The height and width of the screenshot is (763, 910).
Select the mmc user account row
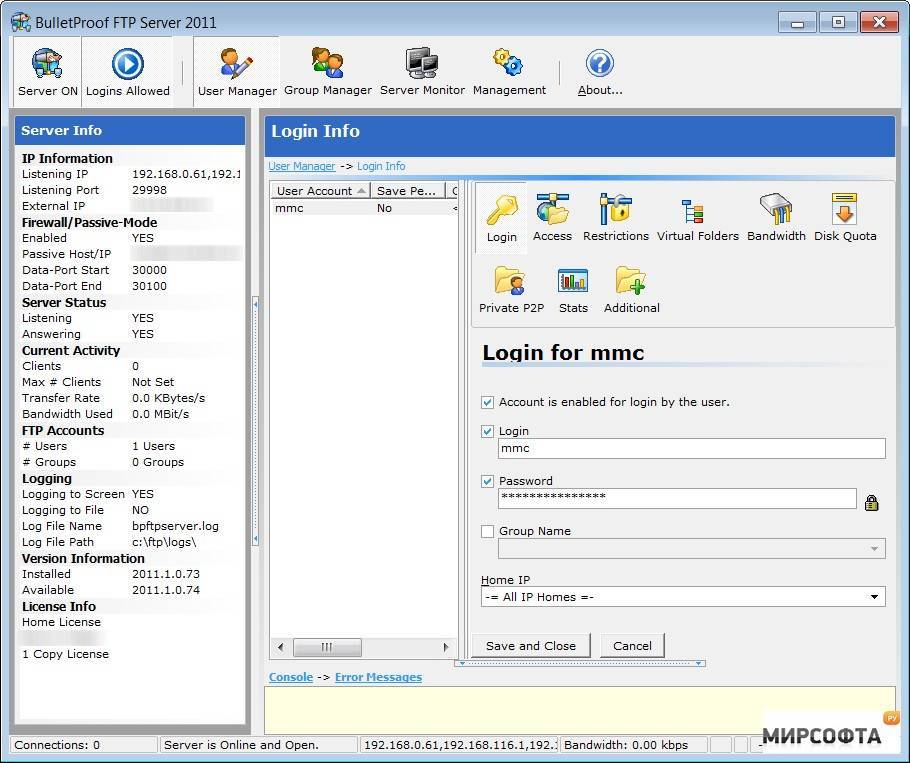pos(364,208)
